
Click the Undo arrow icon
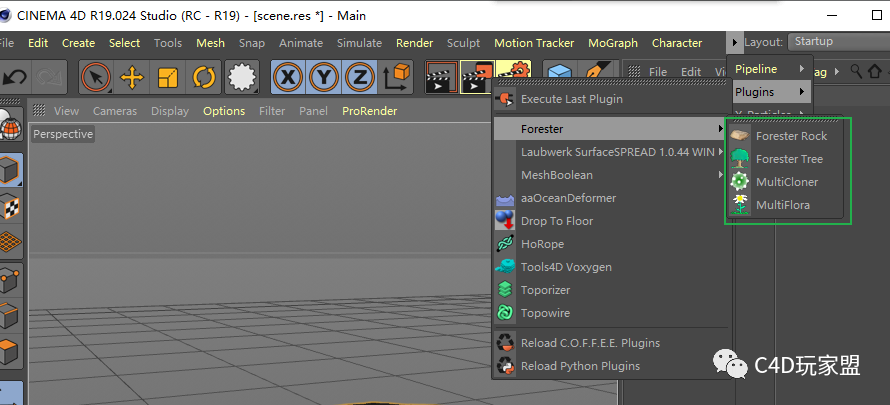pyautogui.click(x=14, y=77)
